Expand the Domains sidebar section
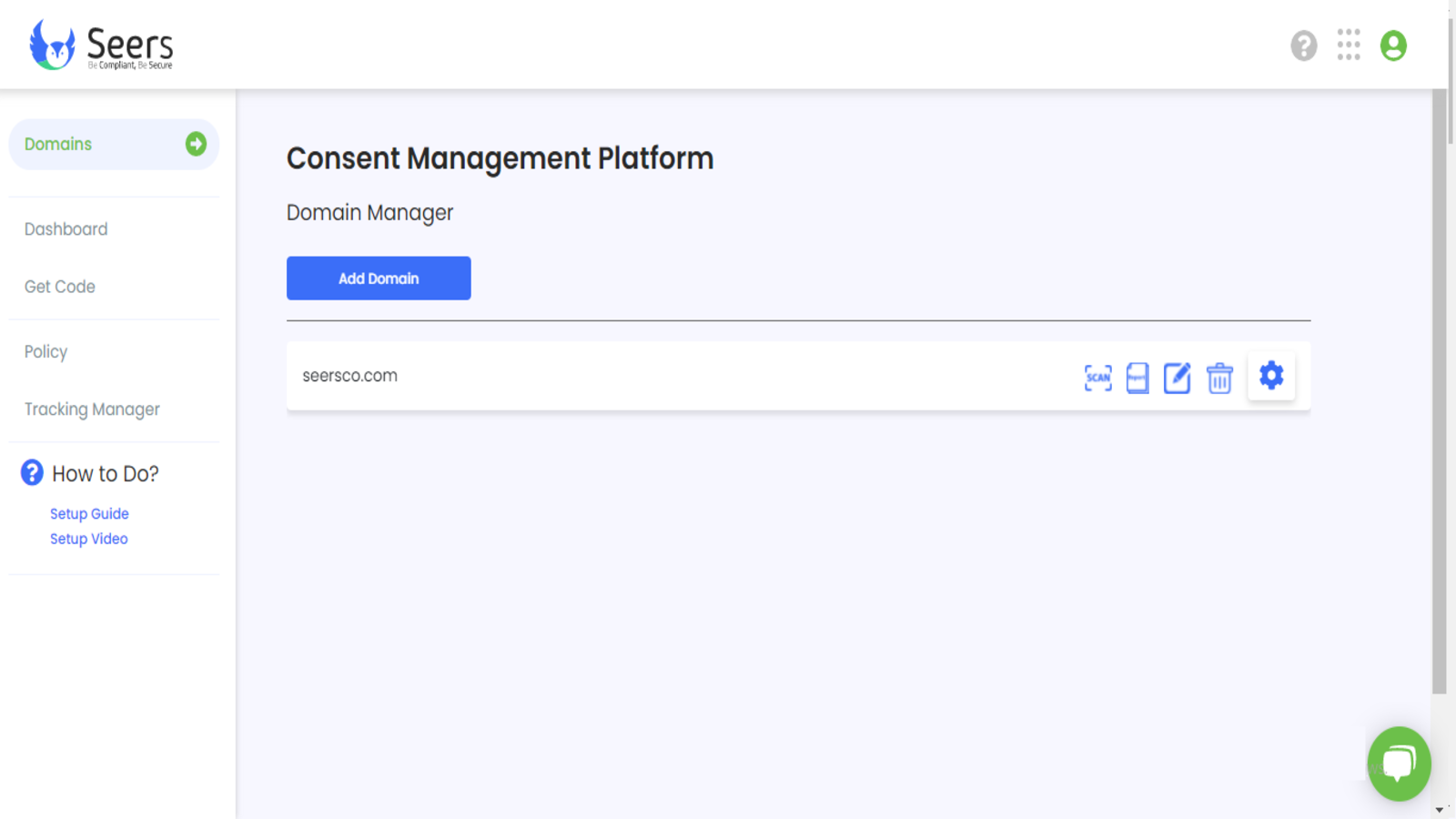 point(58,144)
